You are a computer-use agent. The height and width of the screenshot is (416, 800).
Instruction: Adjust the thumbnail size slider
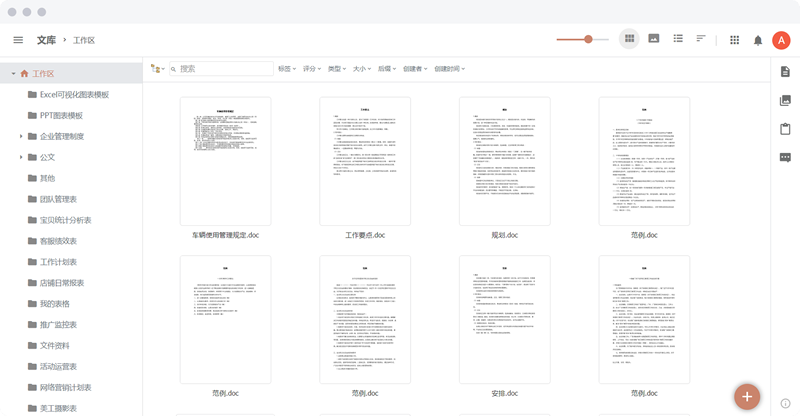click(589, 40)
